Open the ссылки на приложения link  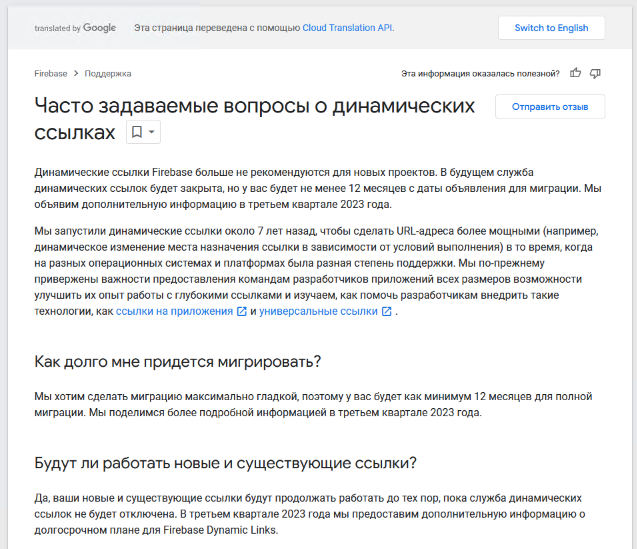coord(174,311)
